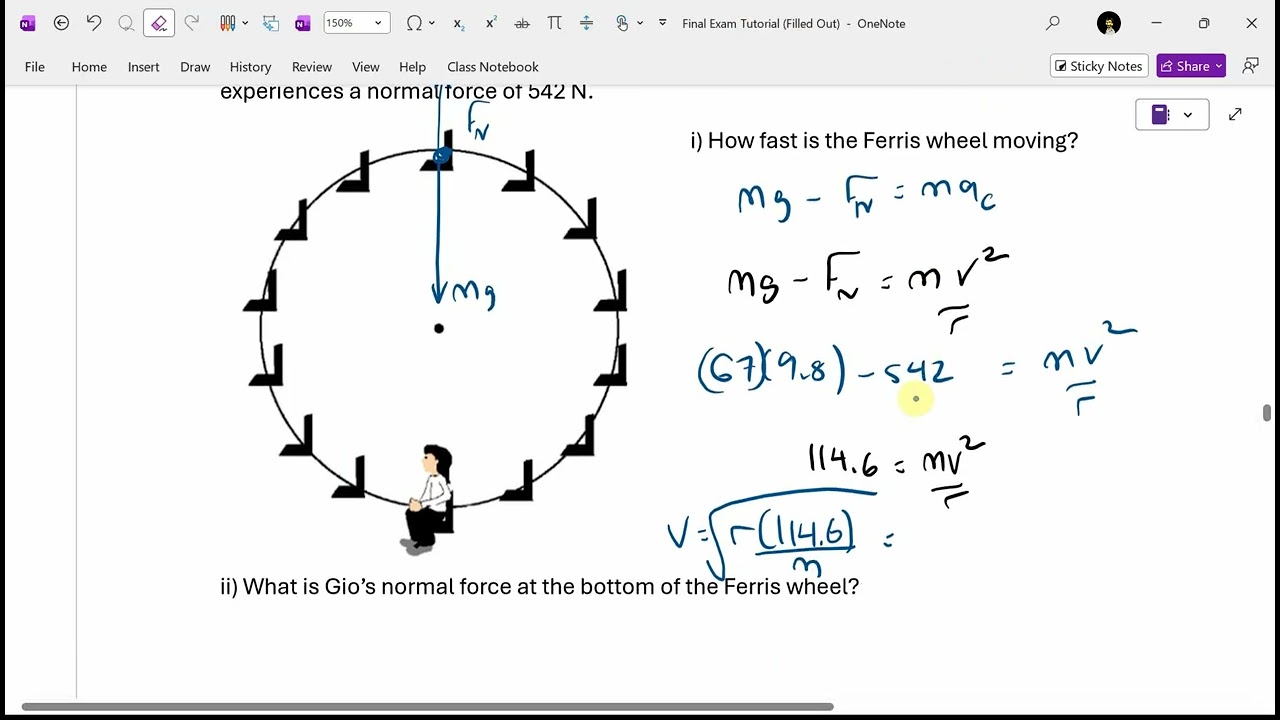Click text "i) How fast is the Ferris wheel moving?"
The height and width of the screenshot is (720, 1280).
(884, 141)
